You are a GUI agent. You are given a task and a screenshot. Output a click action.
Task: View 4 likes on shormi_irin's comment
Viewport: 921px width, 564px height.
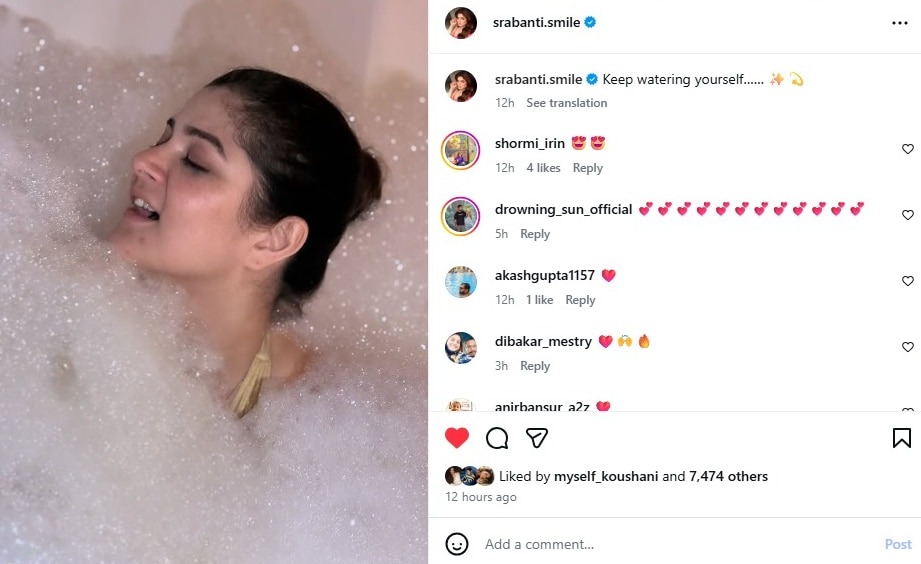(543, 168)
